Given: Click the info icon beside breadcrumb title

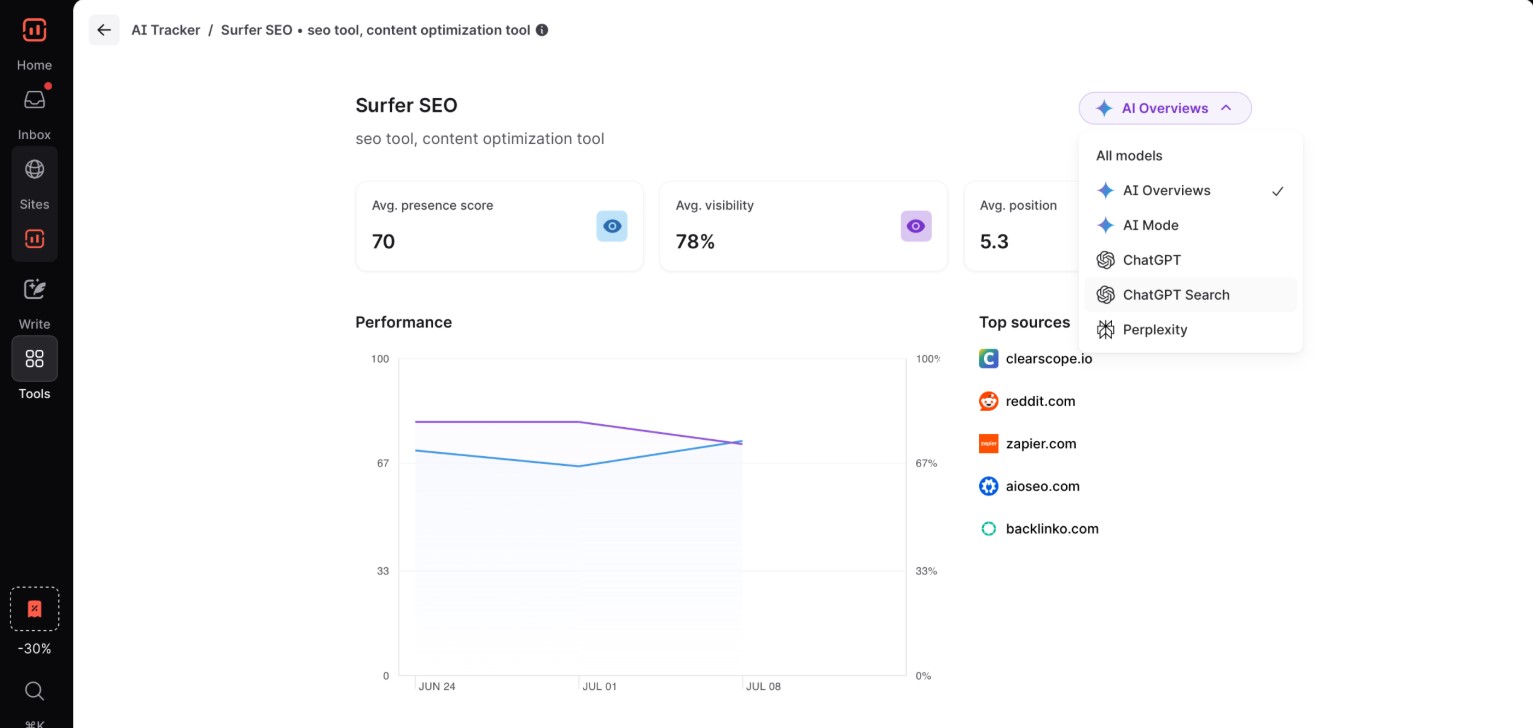Looking at the screenshot, I should (542, 30).
